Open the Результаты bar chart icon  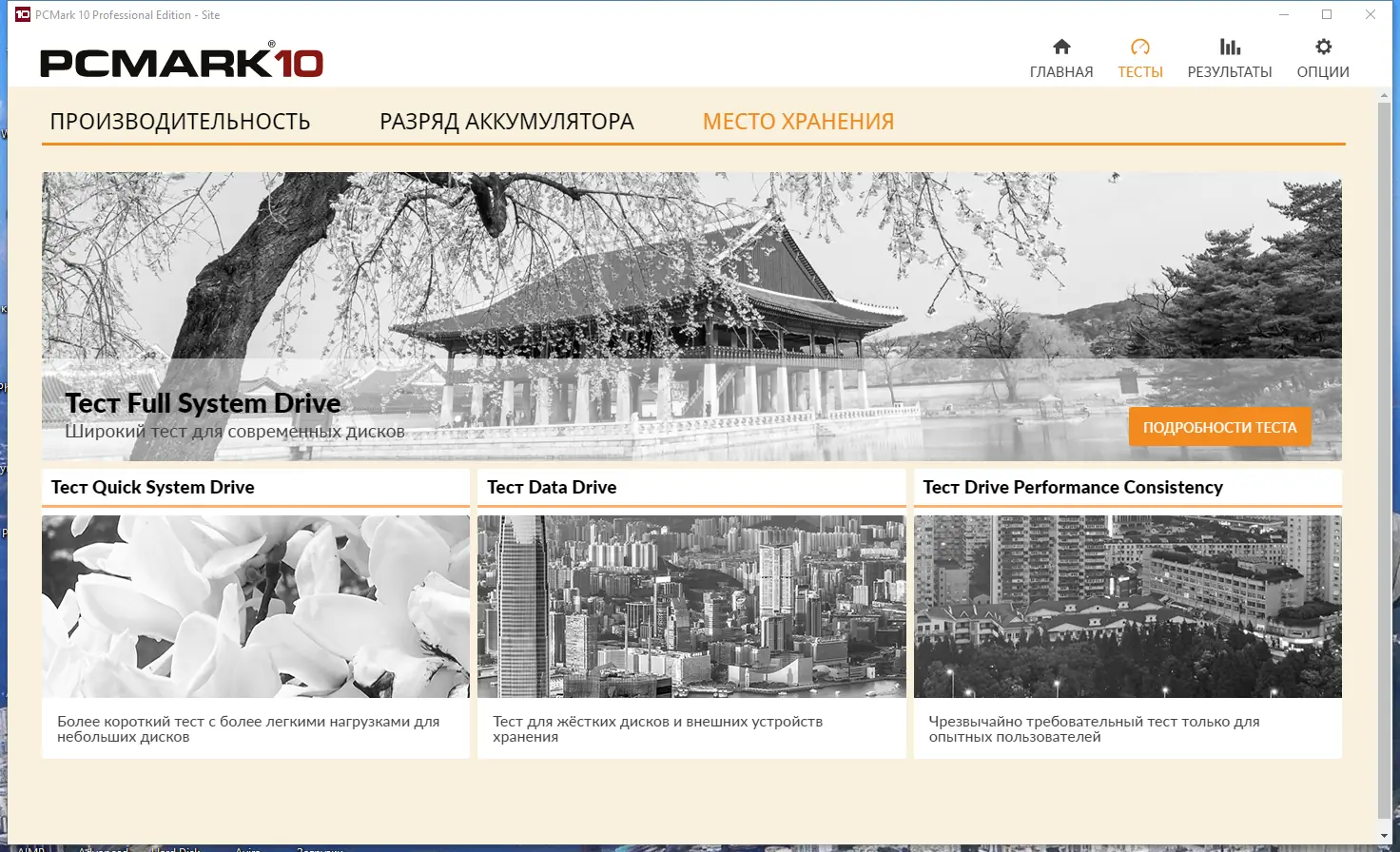click(x=1230, y=47)
